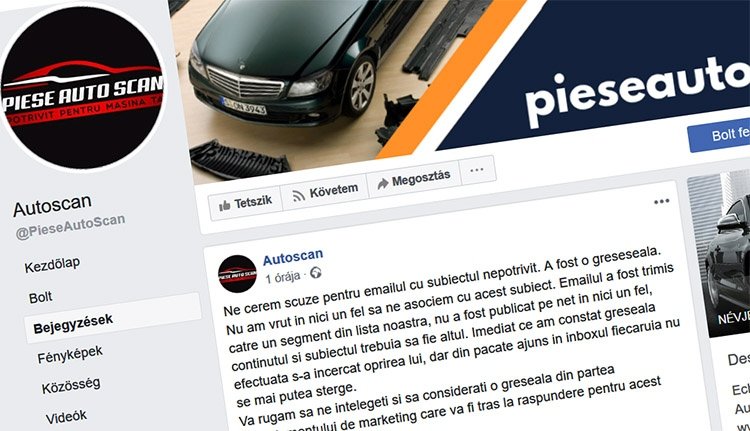The image size is (750, 431).
Task: Share the page with Megosztás button
Action: coord(414,179)
